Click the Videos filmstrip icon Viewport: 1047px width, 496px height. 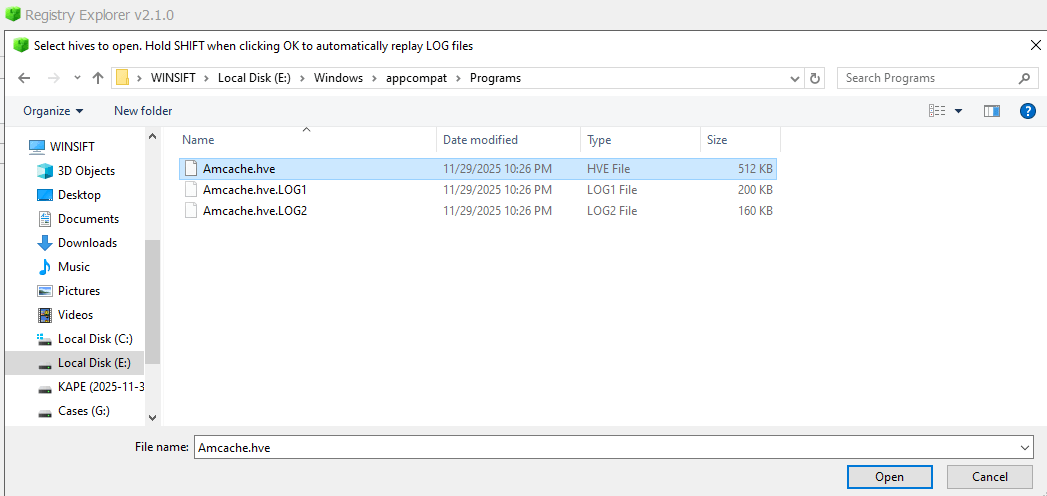pos(45,315)
